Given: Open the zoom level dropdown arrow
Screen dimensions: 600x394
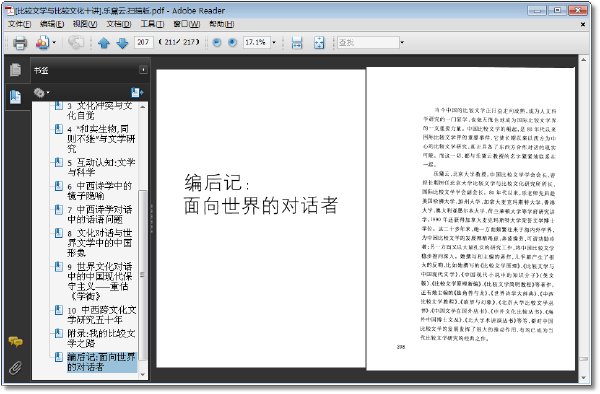Looking at the screenshot, I should 274,42.
